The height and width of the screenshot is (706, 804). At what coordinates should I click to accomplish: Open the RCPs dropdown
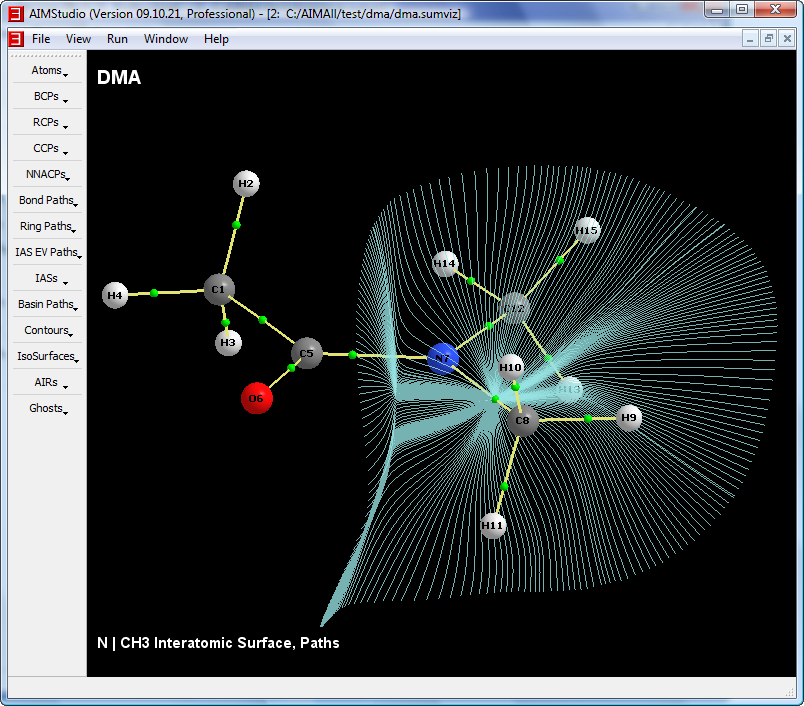pos(47,123)
